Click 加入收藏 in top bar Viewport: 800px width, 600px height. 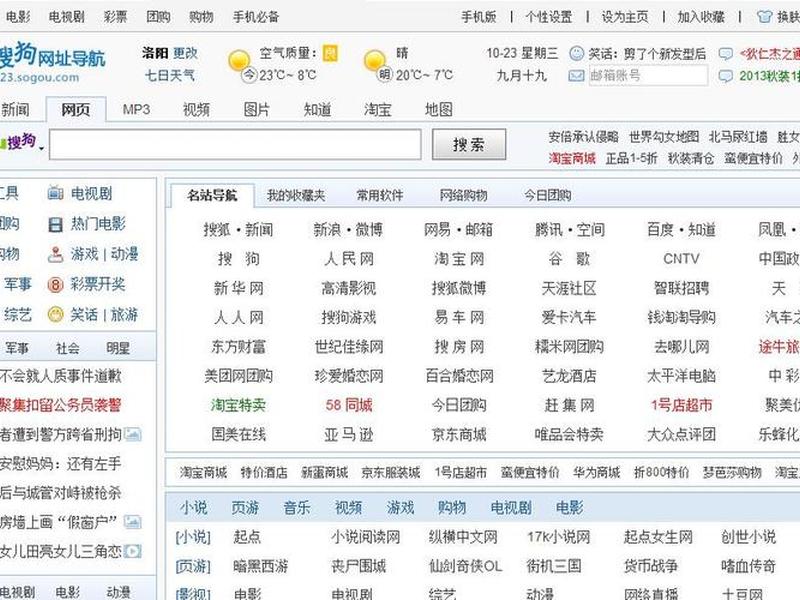701,17
